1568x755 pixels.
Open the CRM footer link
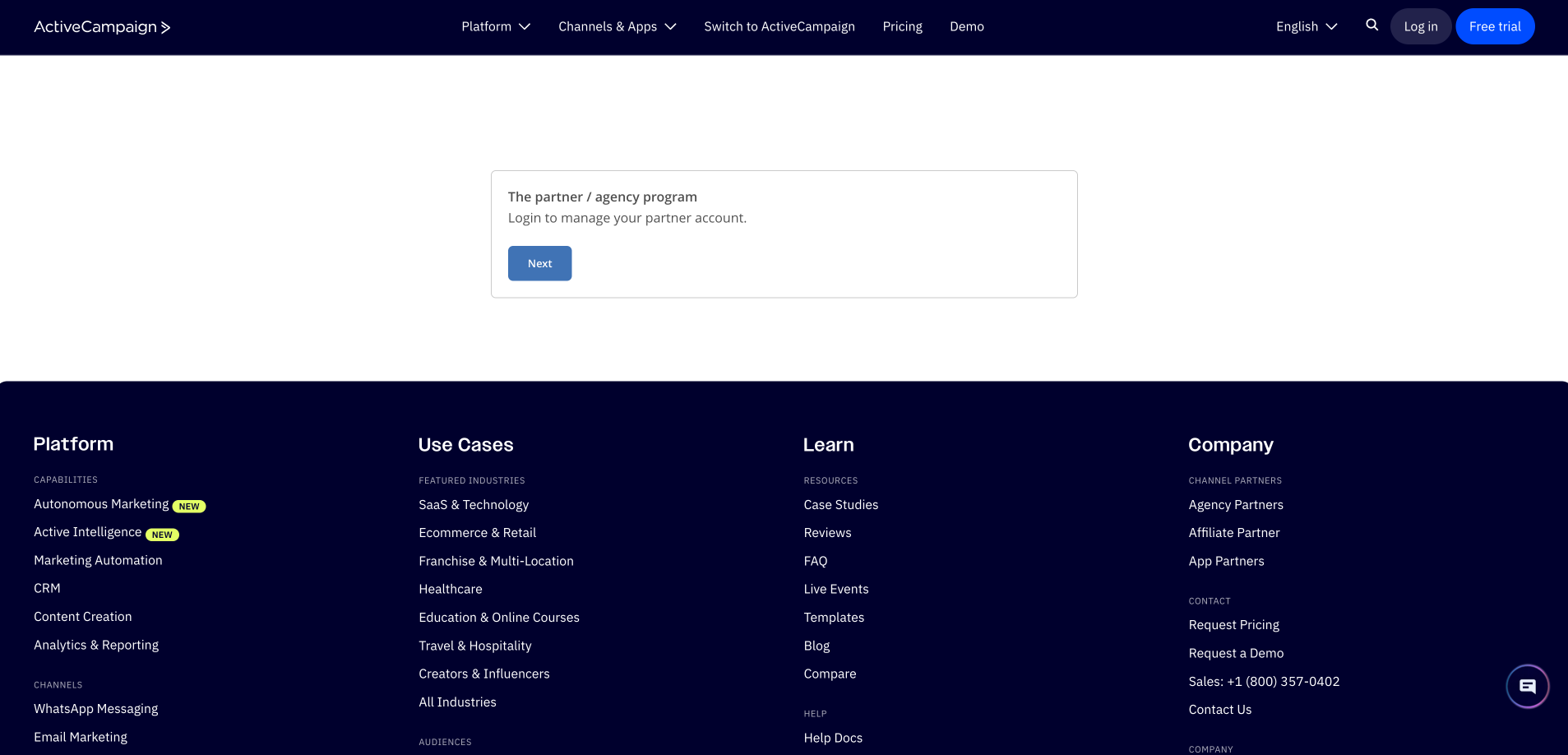(x=47, y=588)
